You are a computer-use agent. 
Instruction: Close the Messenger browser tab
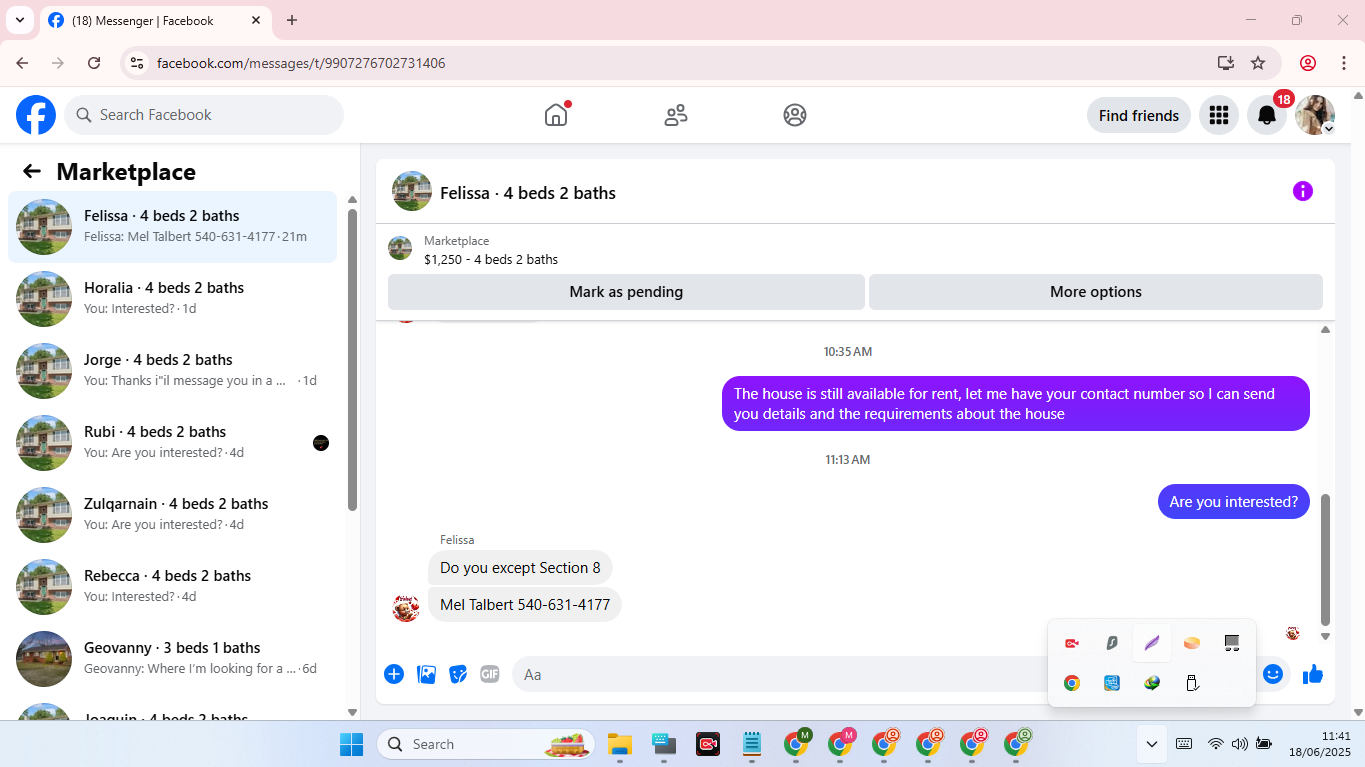256,20
